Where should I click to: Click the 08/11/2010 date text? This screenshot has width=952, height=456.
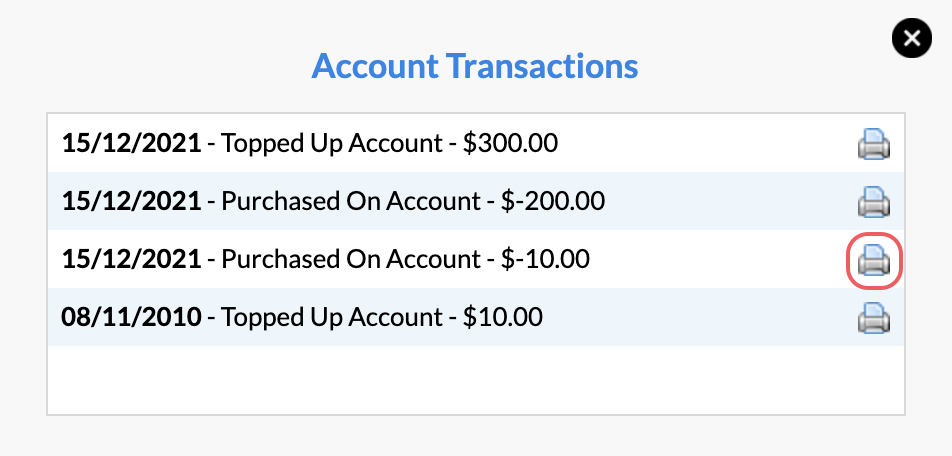[x=131, y=317]
